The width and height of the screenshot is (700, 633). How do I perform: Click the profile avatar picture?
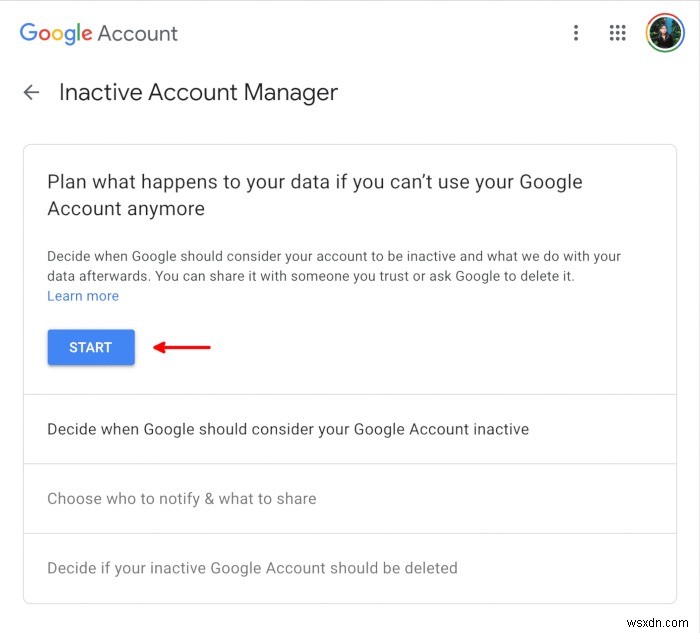point(664,33)
